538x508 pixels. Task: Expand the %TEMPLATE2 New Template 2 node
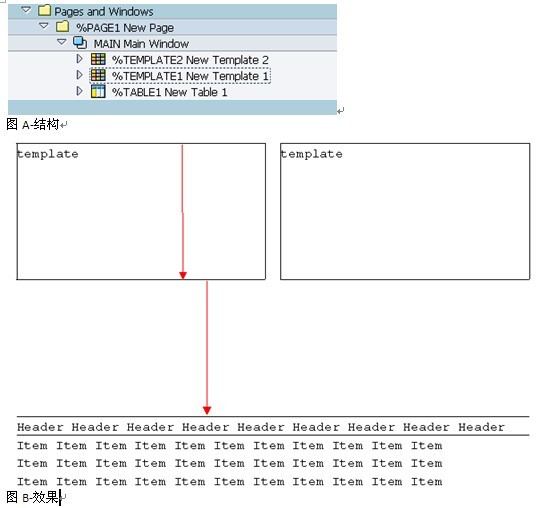click(80, 59)
